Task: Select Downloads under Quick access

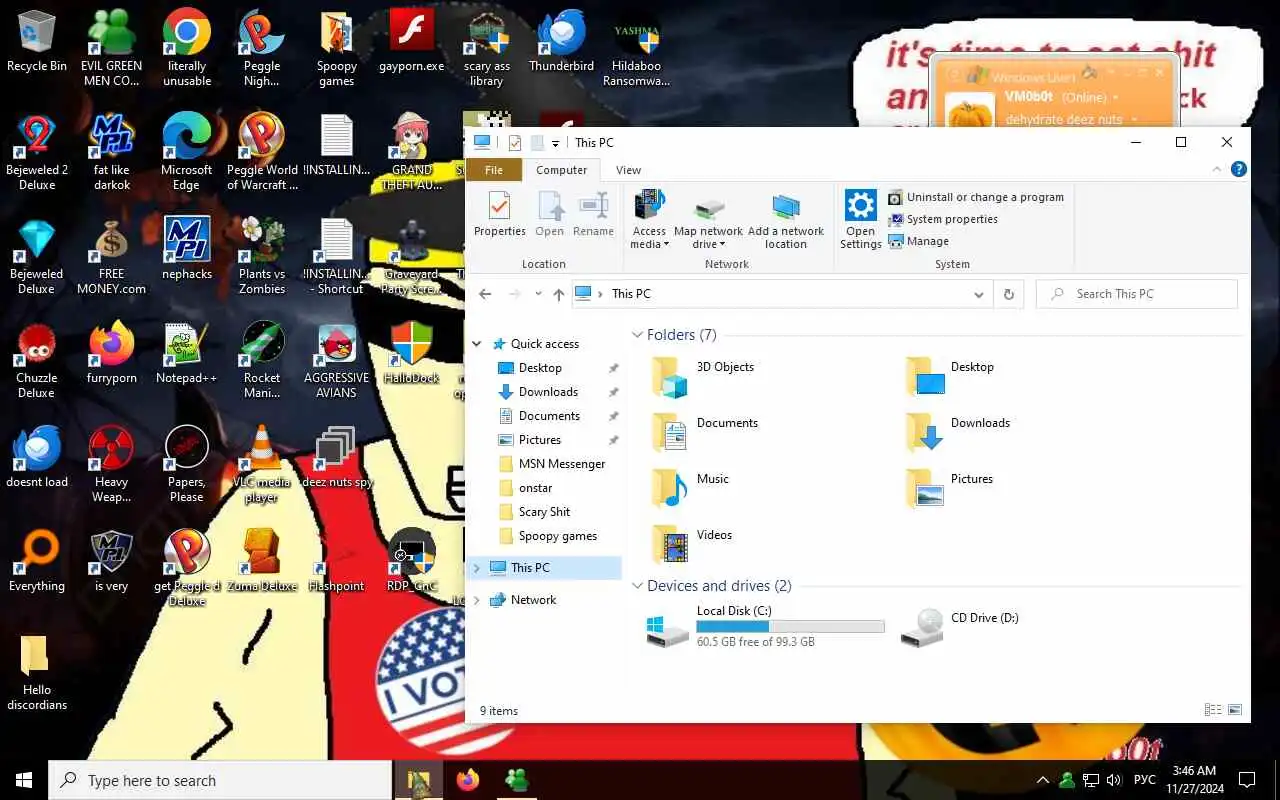Action: click(549, 392)
